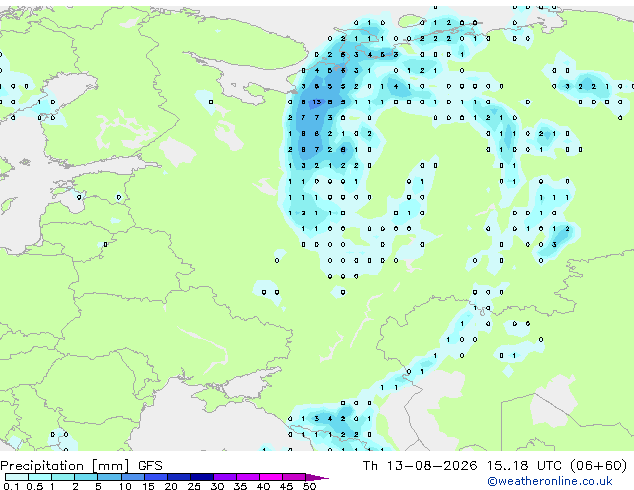
Task: Click the 5–10 mm legend color swatch
Action: [109, 477]
